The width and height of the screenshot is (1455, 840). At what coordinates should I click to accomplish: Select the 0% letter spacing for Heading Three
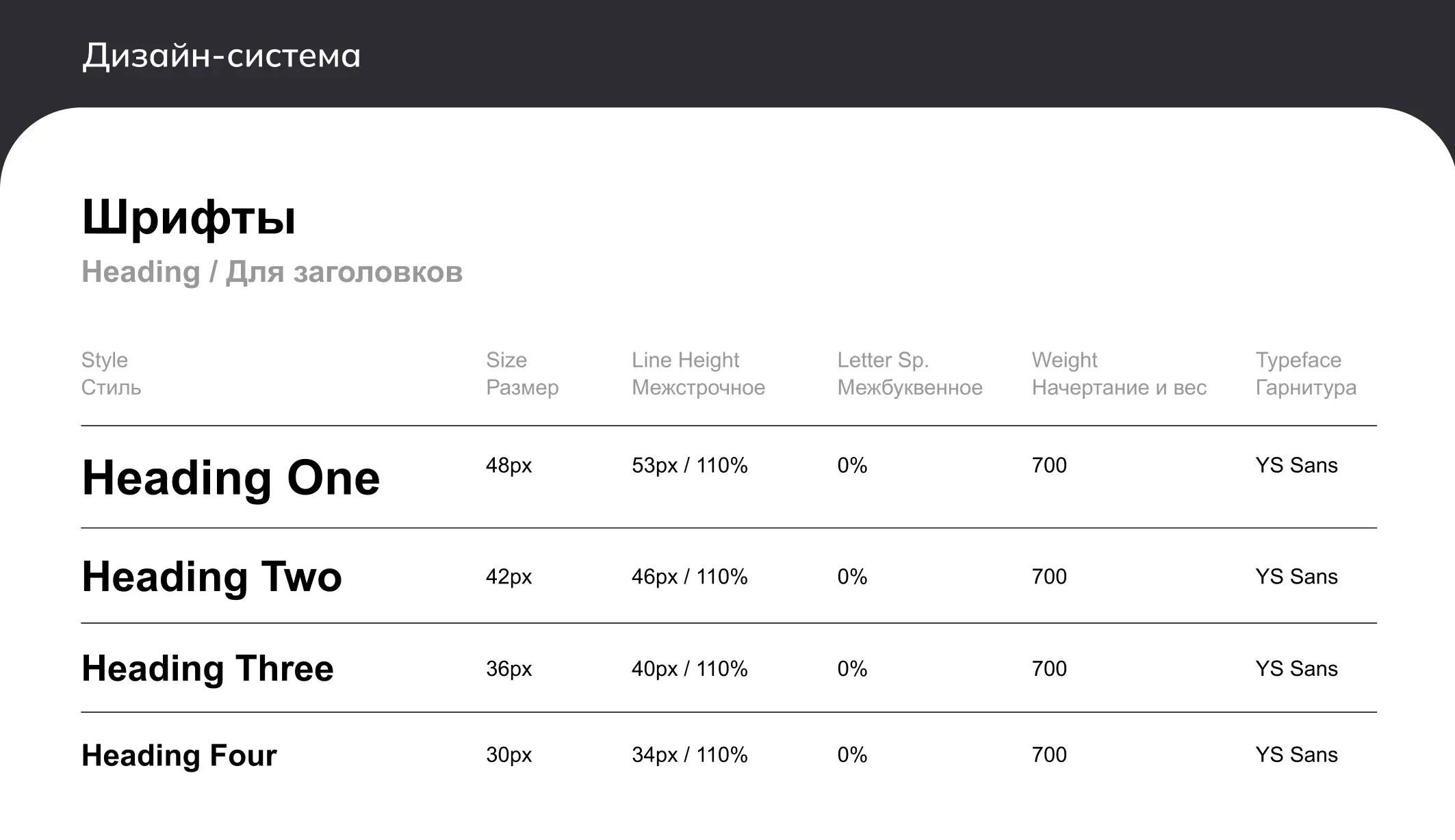click(x=852, y=668)
